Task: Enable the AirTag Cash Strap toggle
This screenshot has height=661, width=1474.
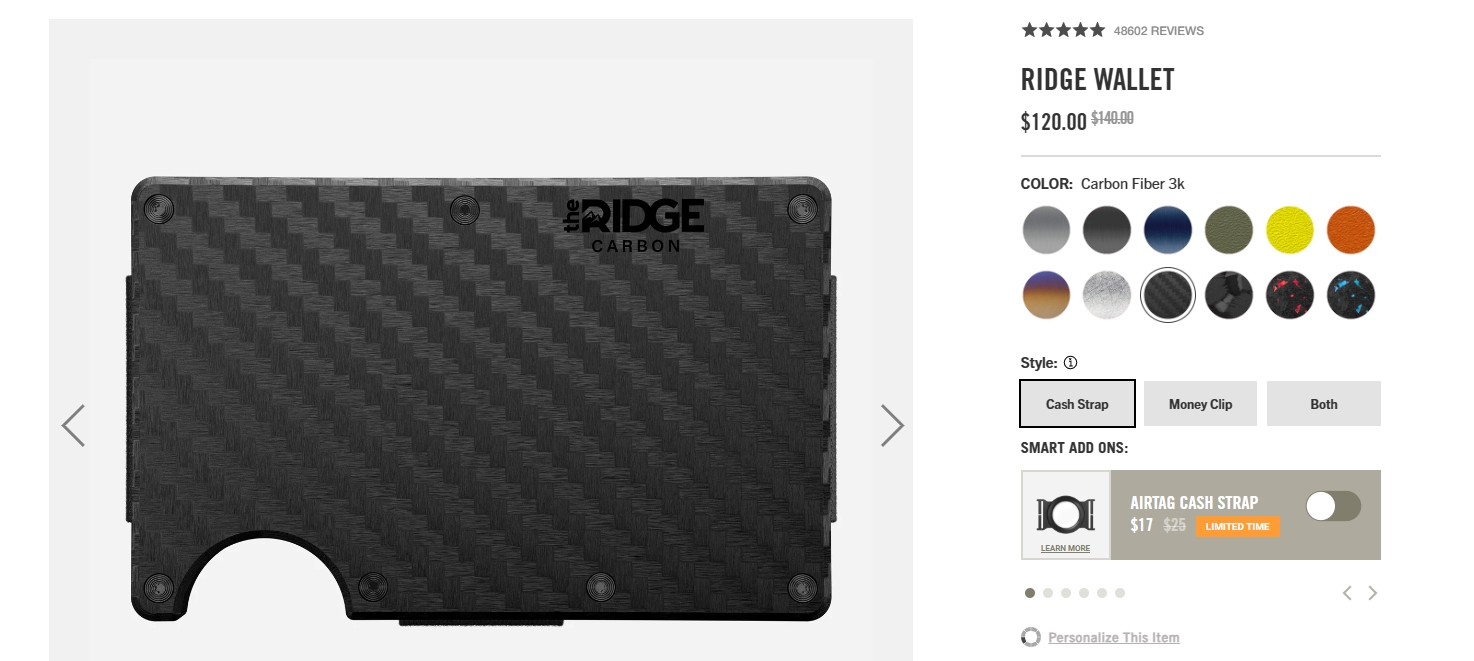Action: (x=1333, y=506)
